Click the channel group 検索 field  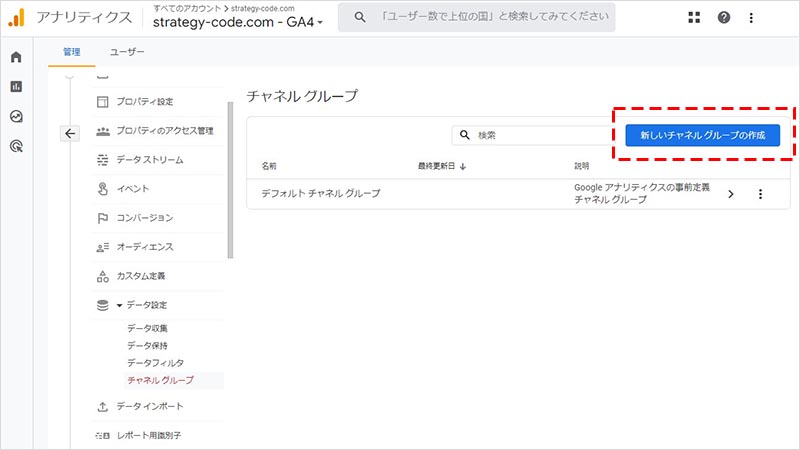530,135
